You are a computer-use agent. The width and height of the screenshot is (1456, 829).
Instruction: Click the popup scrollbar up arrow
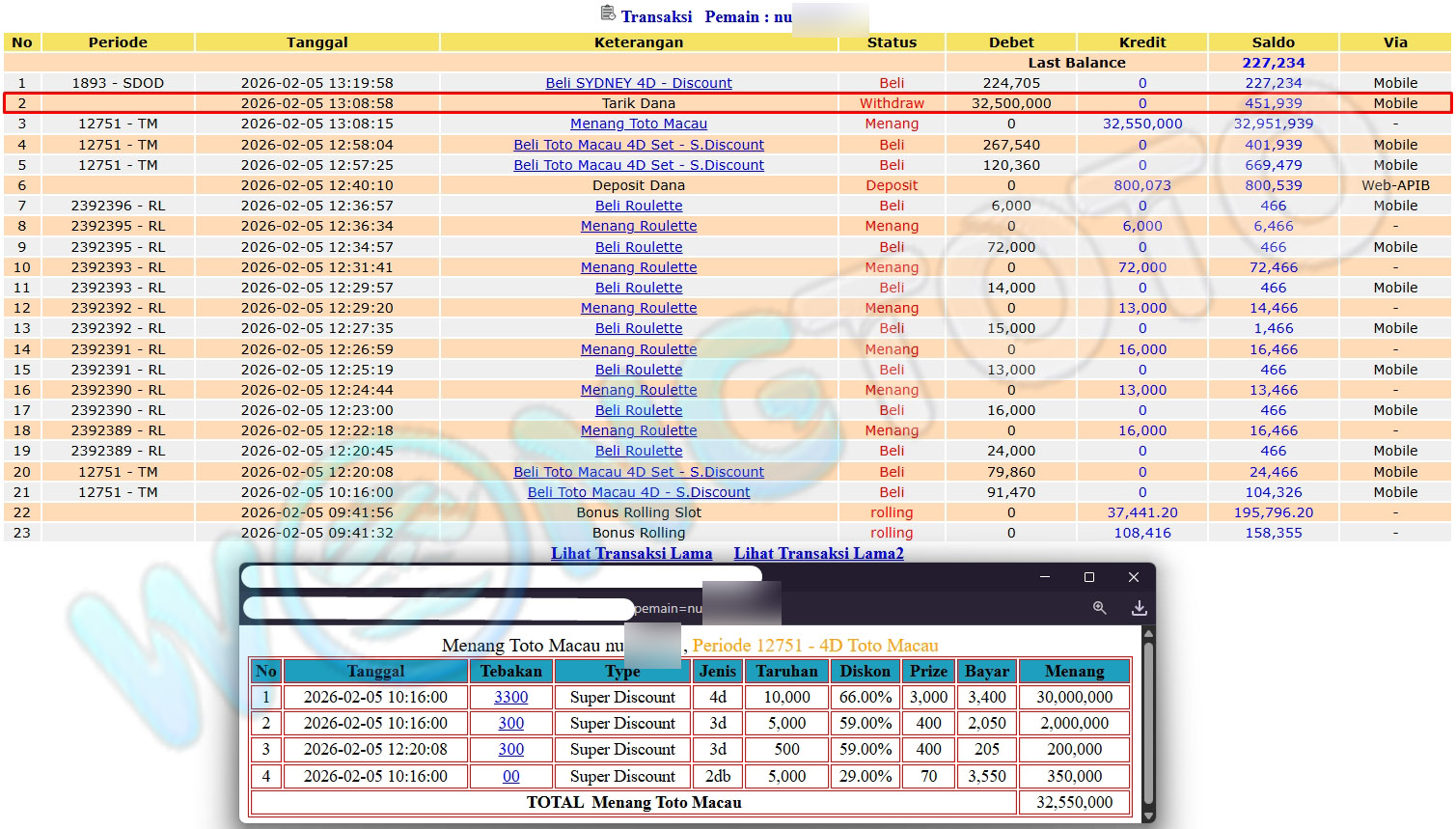[x=1148, y=634]
